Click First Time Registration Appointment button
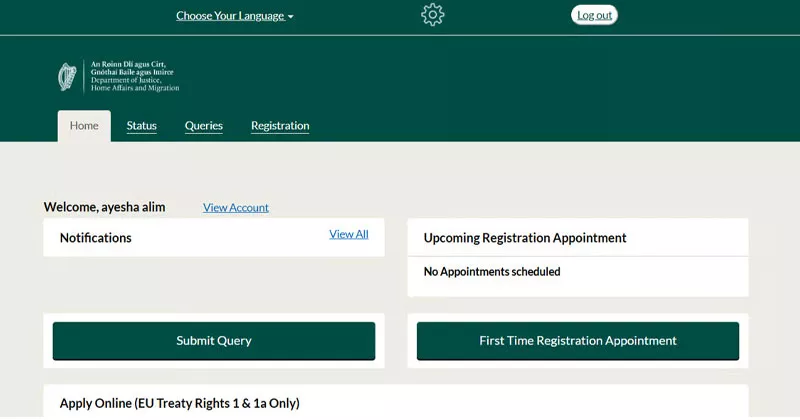 tap(578, 341)
